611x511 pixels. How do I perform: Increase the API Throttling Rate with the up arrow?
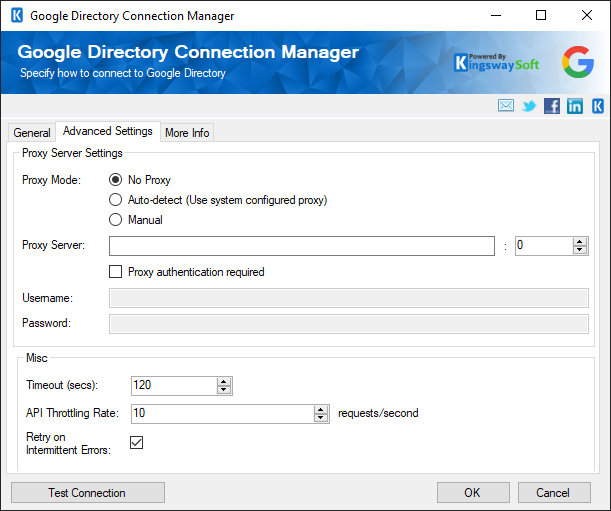click(321, 410)
